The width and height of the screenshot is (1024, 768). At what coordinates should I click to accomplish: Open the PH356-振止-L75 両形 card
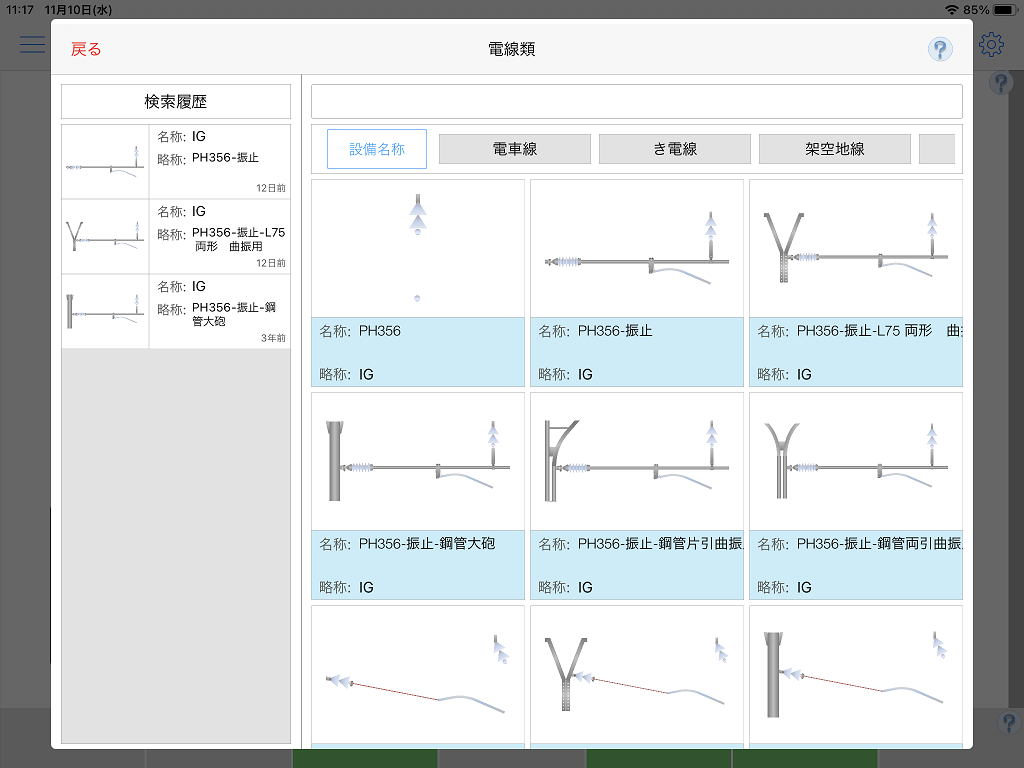tap(856, 283)
